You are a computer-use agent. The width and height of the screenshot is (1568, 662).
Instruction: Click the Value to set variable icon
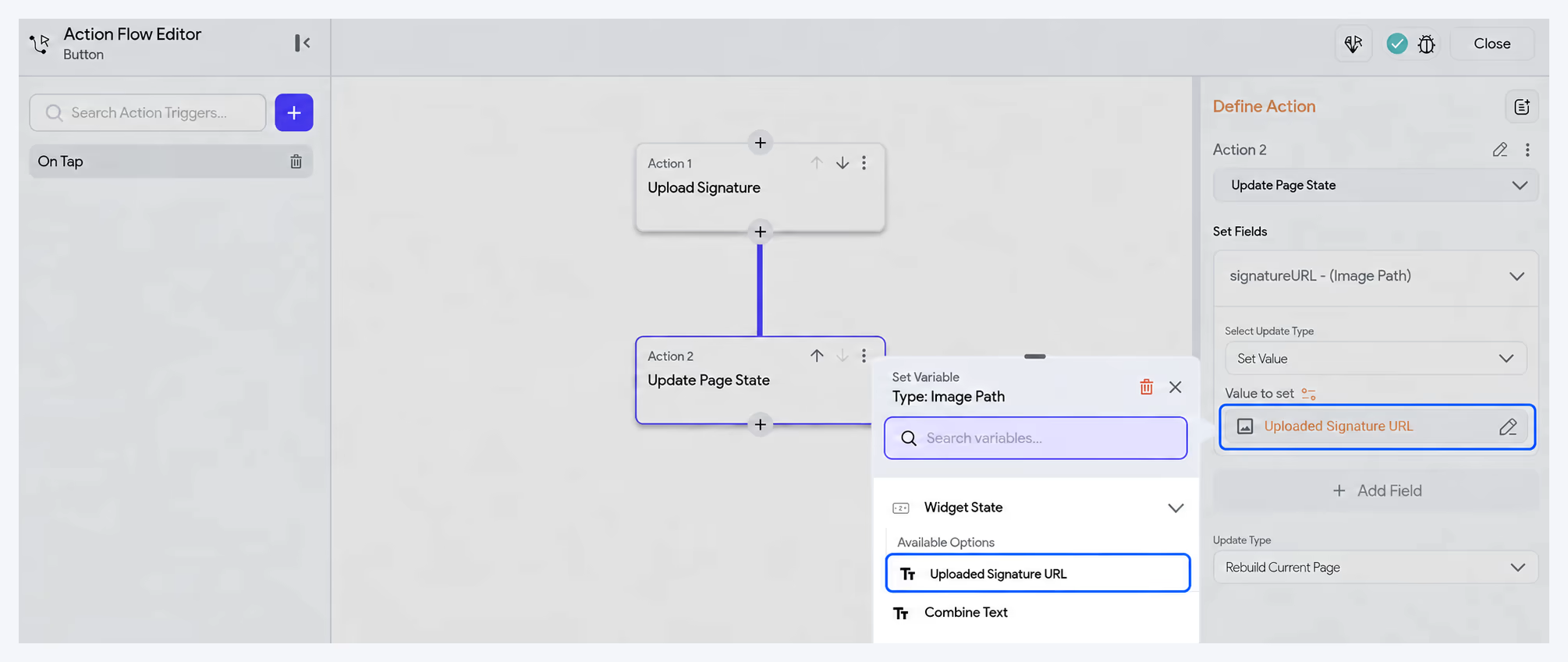(x=1308, y=394)
